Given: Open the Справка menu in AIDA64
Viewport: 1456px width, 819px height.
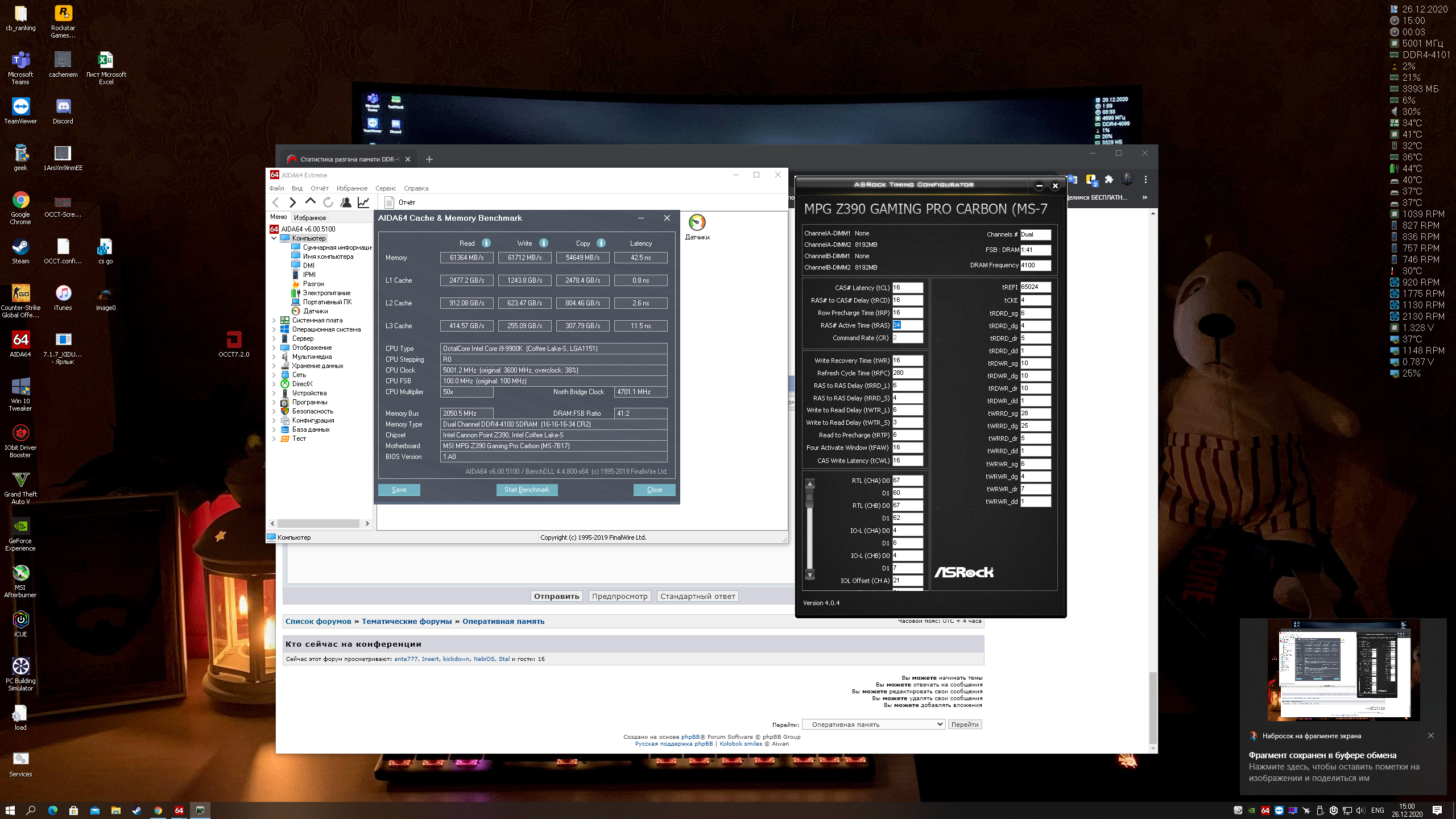Looking at the screenshot, I should tap(416, 188).
